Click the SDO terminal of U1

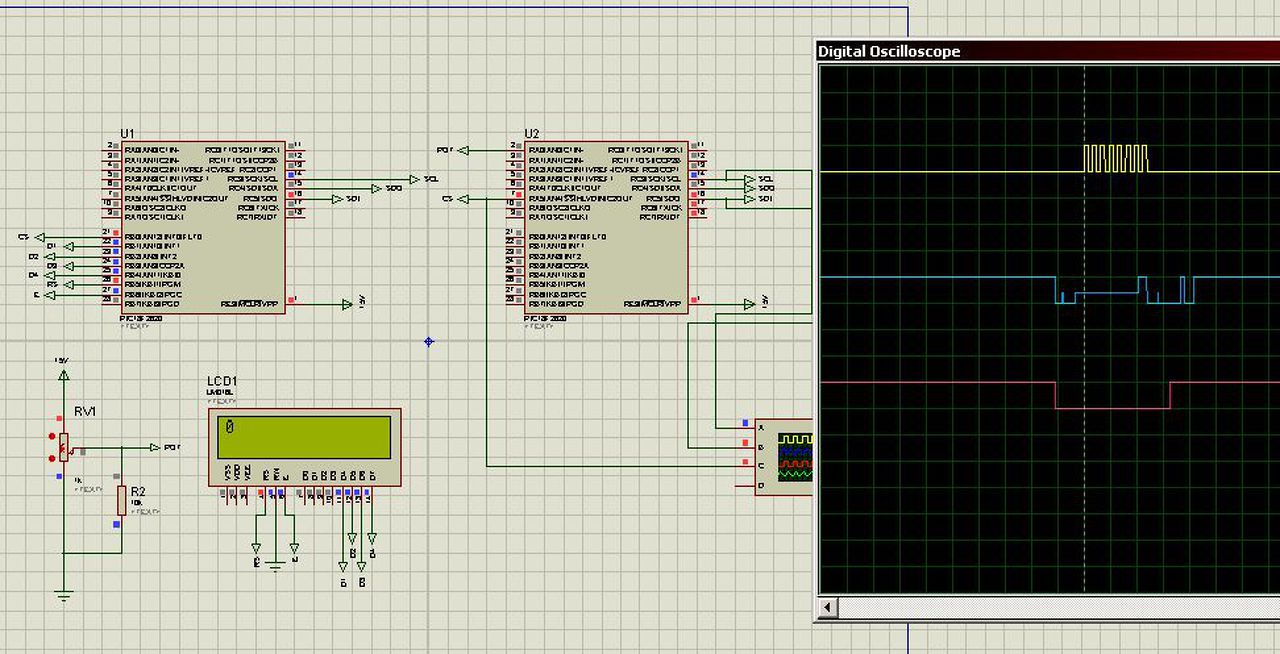[386, 188]
